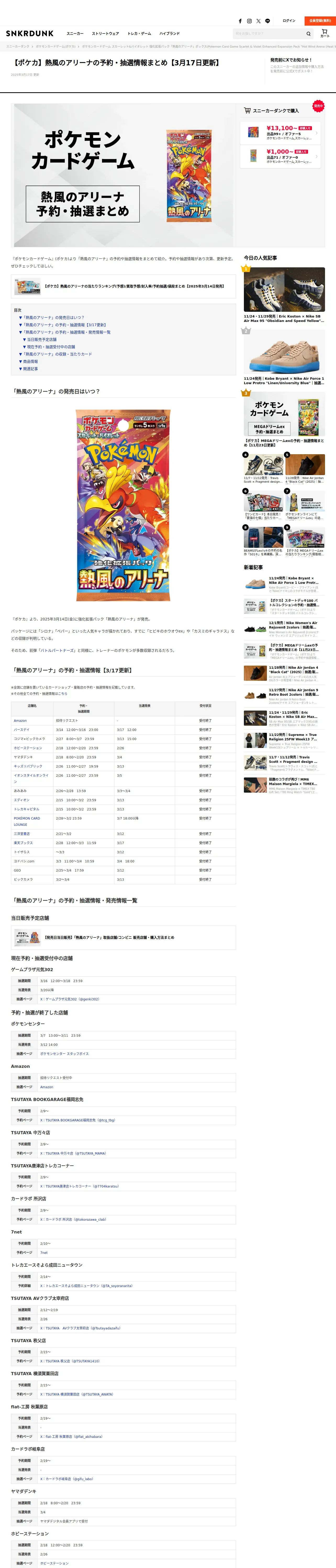
Task: Open ストリートウェア menu item
Action: tap(105, 33)
